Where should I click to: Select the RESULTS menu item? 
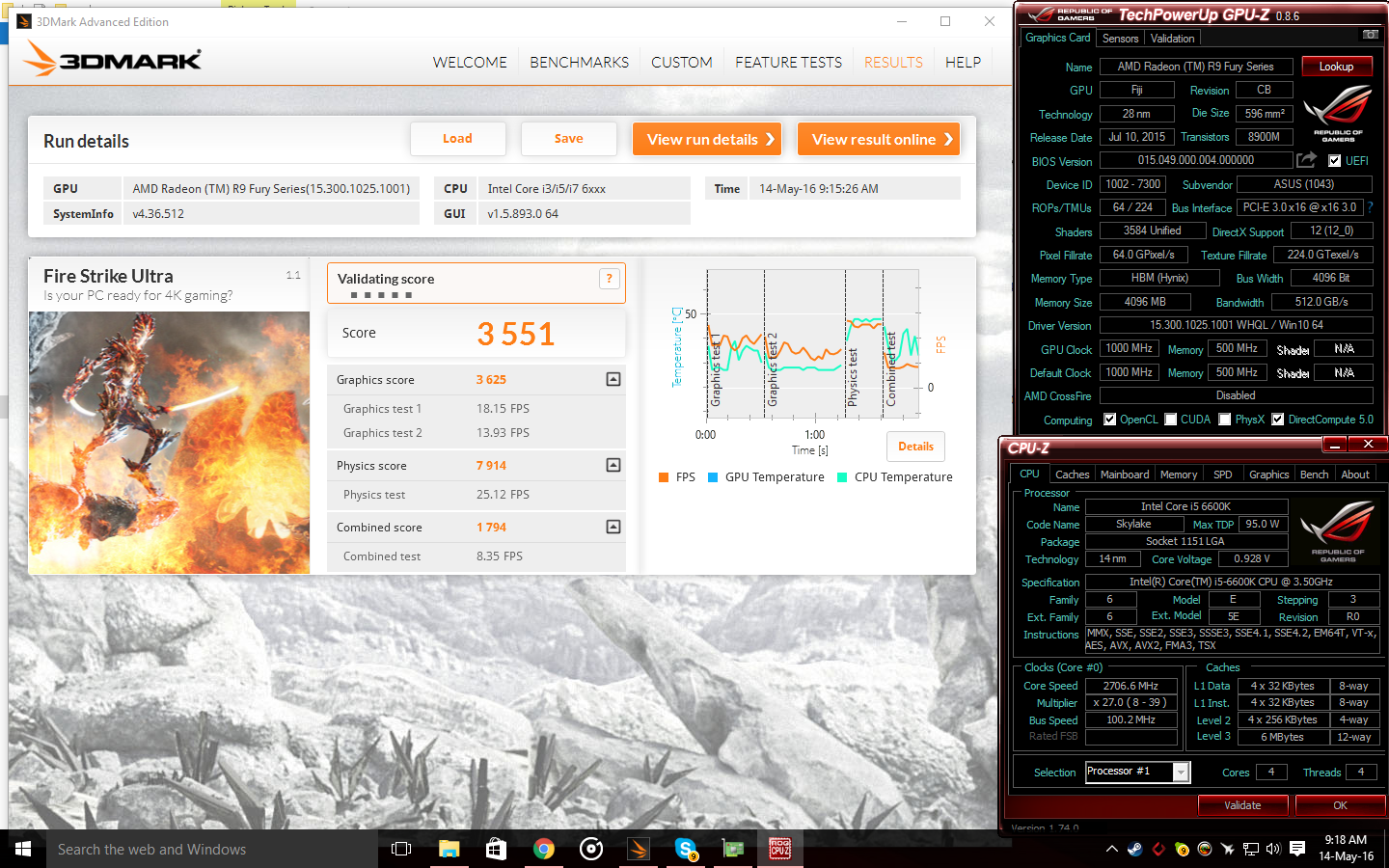893,62
